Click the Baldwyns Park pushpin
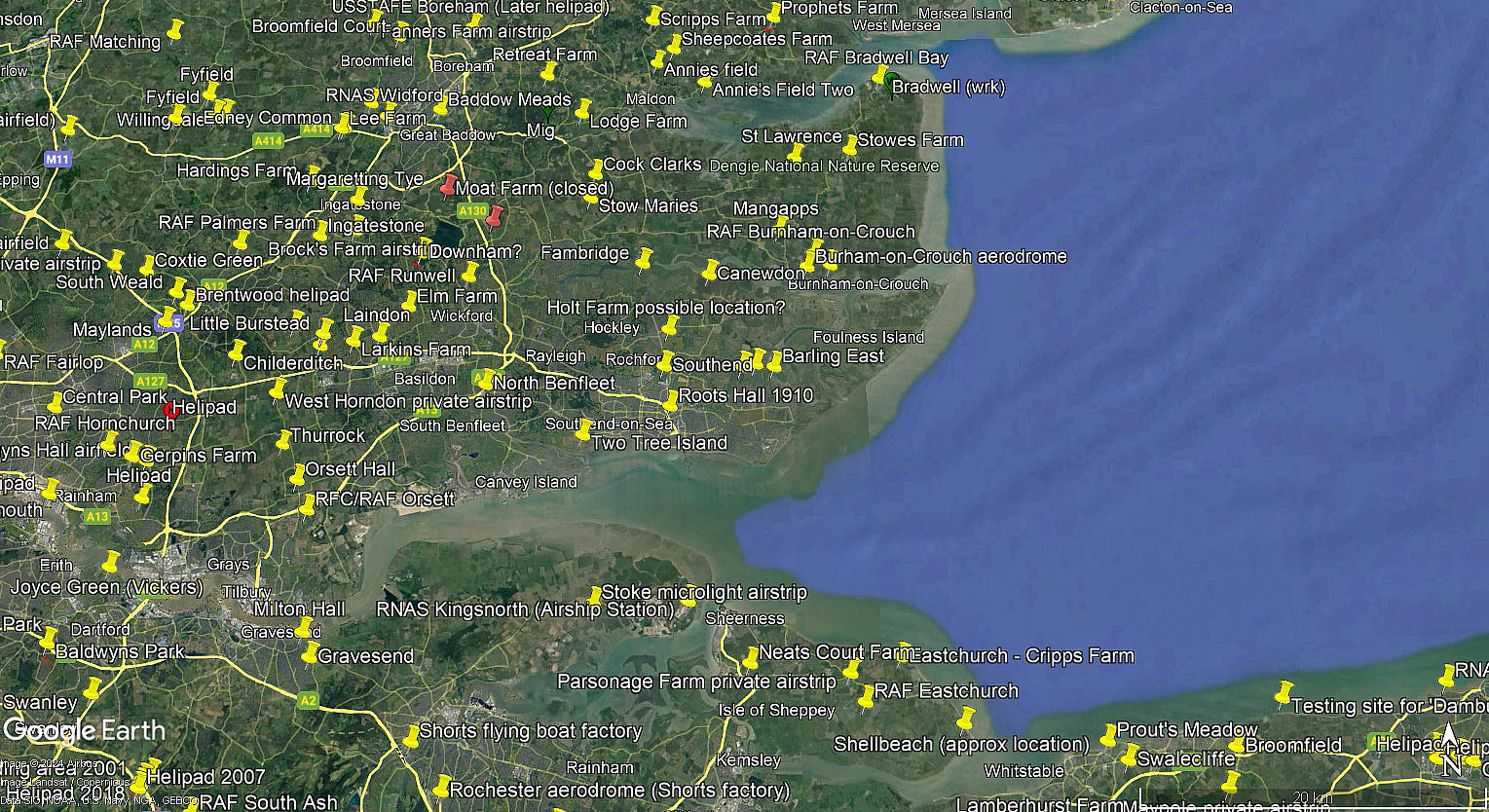Viewport: 1489px width, 812px height. click(x=47, y=639)
